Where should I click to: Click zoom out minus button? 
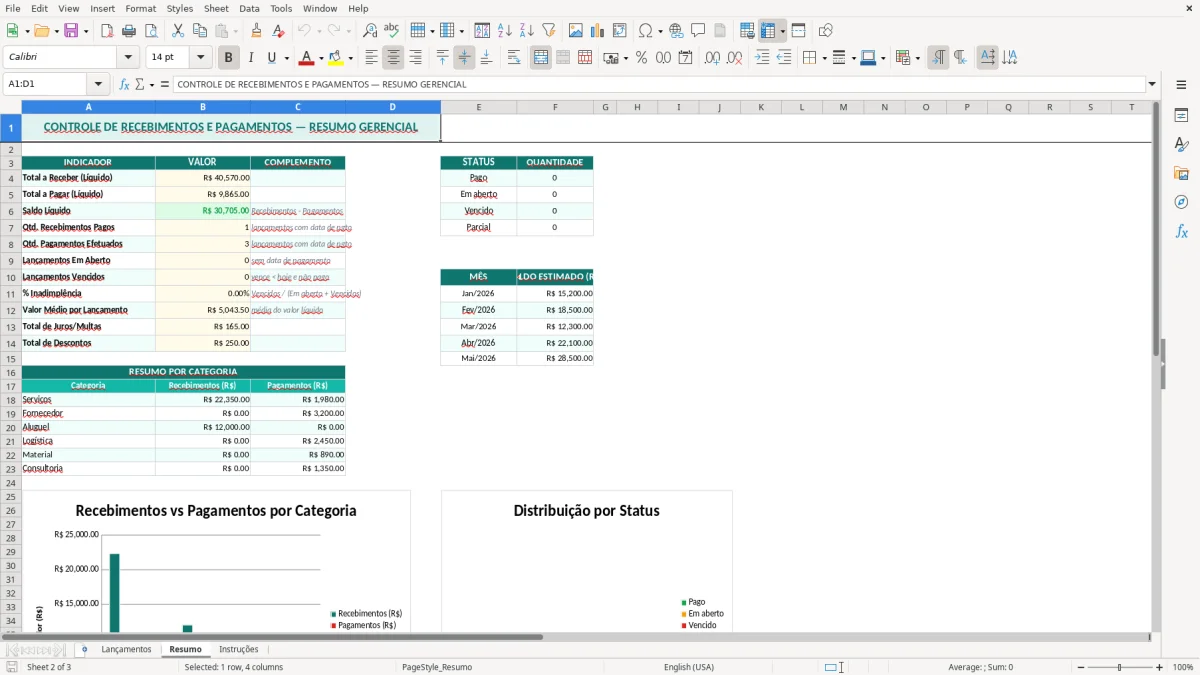point(1081,667)
